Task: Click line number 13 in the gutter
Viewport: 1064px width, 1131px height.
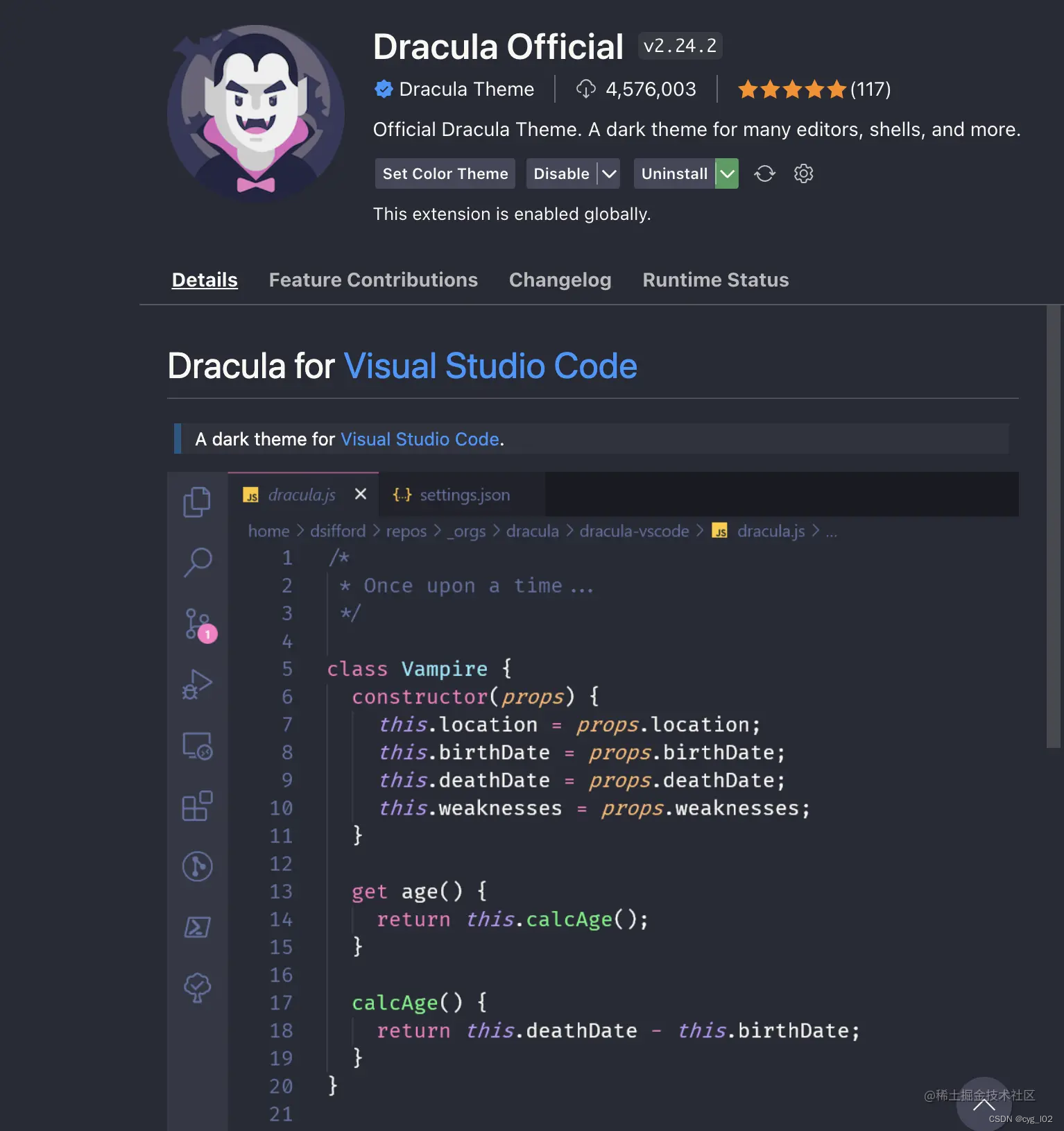Action: click(281, 891)
